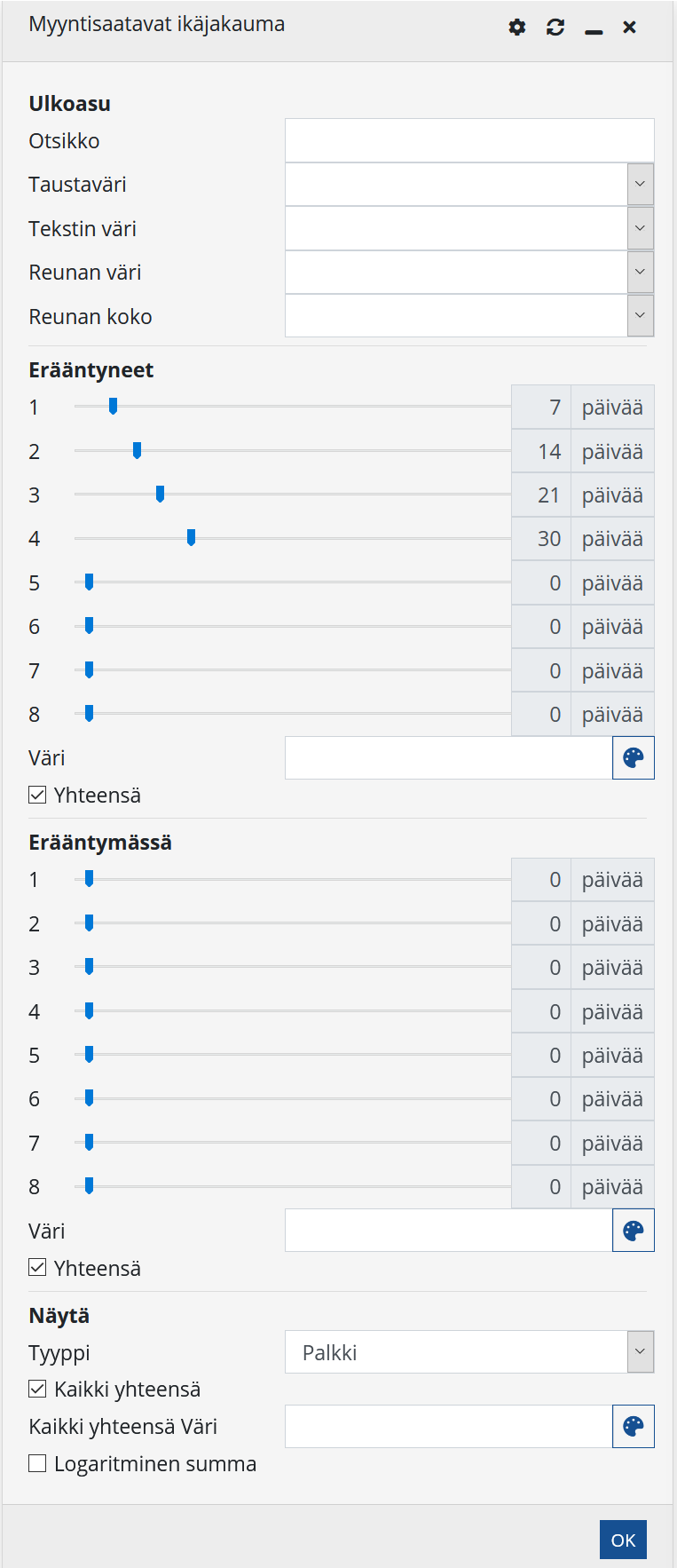Open palette picker for Erääntymässä Väri
Viewport: 677px width, 1568px height.
coord(633,1231)
